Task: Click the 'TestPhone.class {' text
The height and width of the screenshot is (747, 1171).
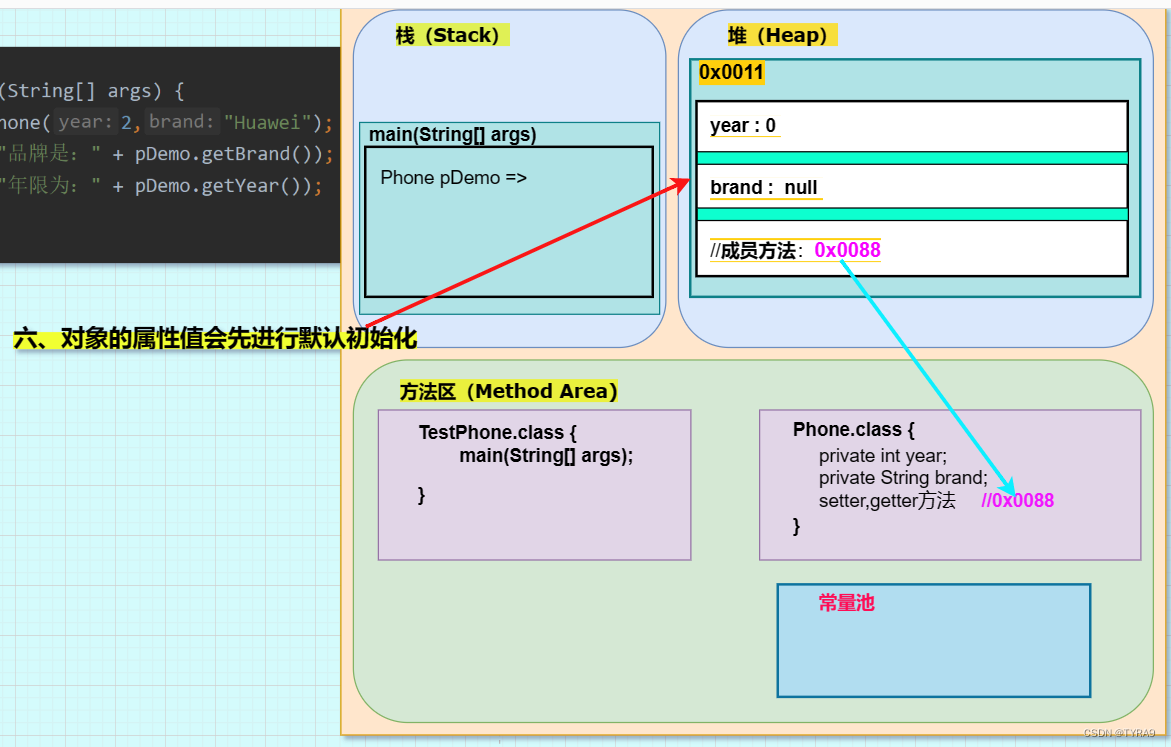Action: (497, 433)
